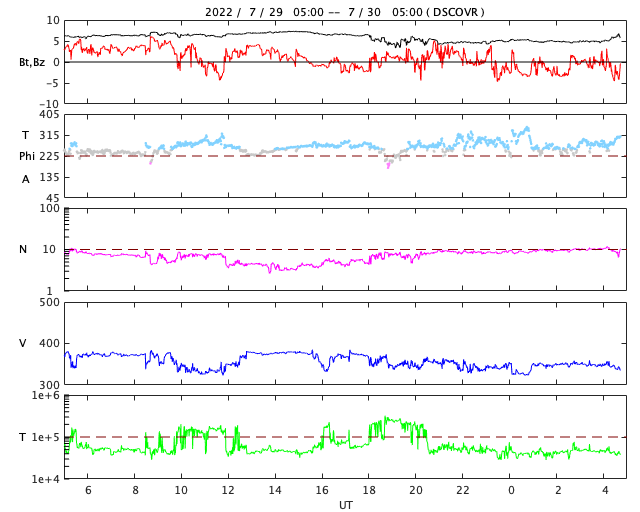Click the -10 value on the Bt,Bz axis

pyautogui.click(x=49, y=103)
